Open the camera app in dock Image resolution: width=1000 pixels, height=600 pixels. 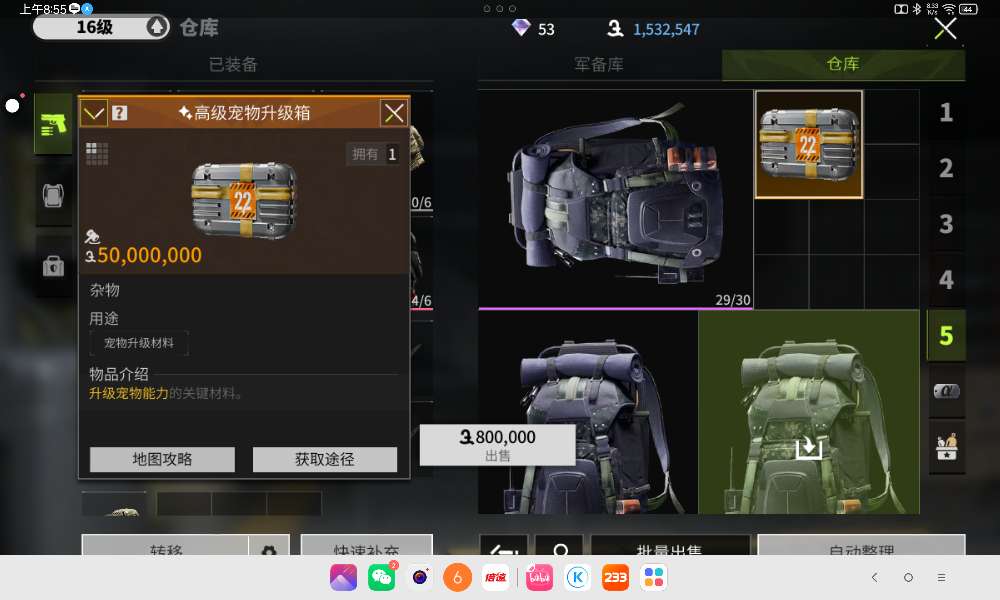click(420, 577)
